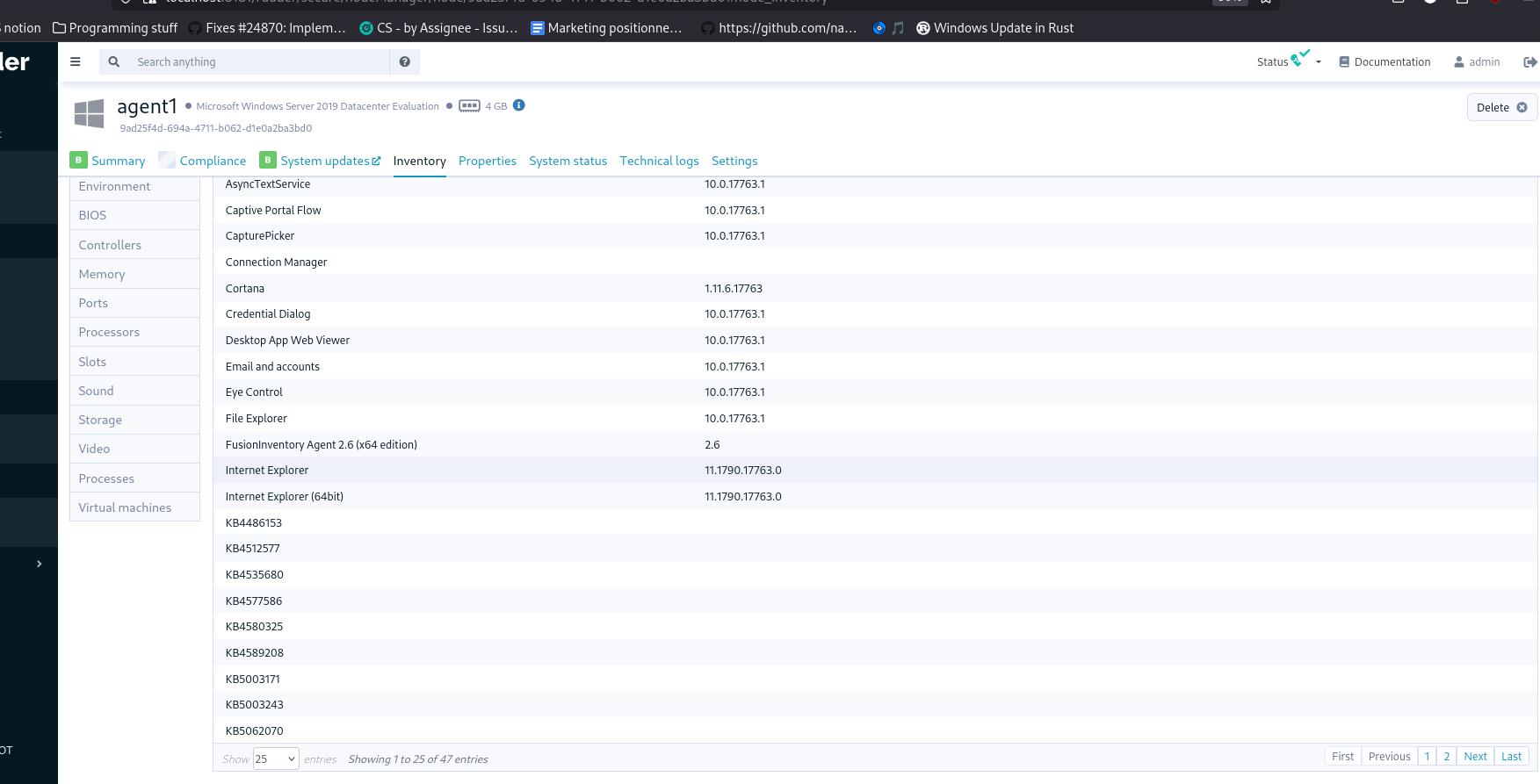This screenshot has width=1540, height=784.
Task: Select Sound in inventory sidebar
Action: click(134, 391)
